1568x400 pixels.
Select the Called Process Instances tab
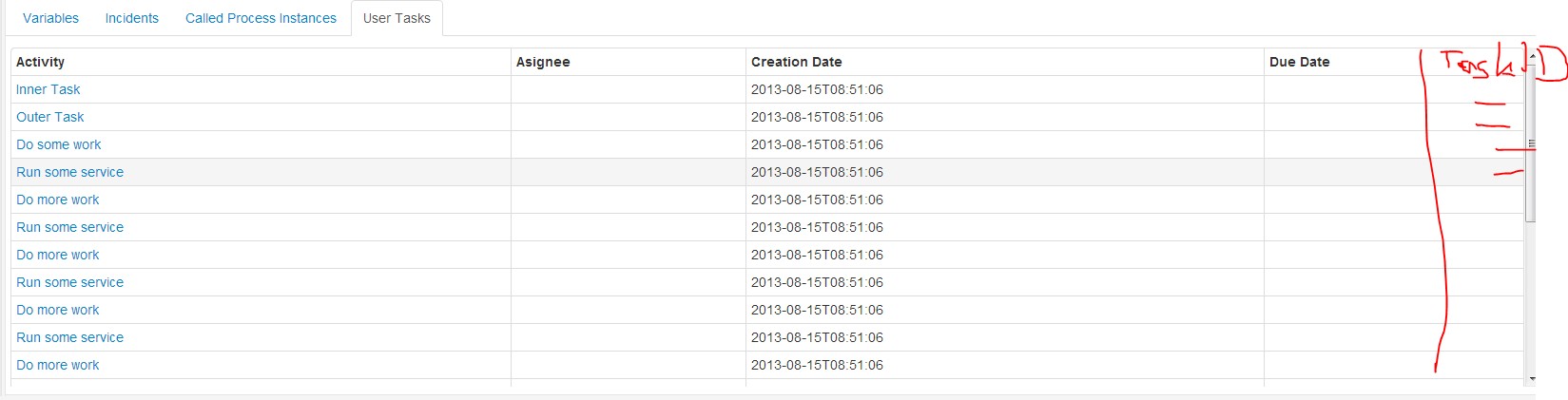coord(261,18)
